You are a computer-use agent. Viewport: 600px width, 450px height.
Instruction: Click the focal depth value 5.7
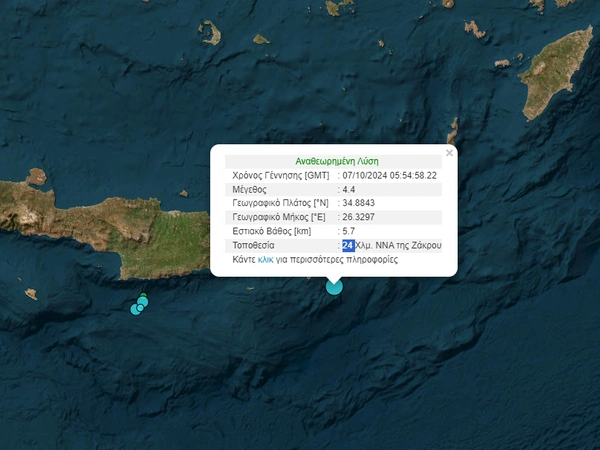click(x=349, y=231)
